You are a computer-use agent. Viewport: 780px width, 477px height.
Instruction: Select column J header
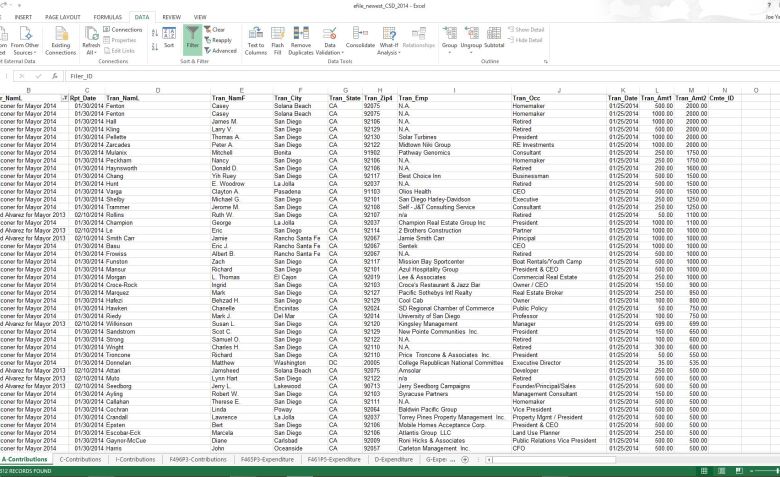click(x=559, y=91)
